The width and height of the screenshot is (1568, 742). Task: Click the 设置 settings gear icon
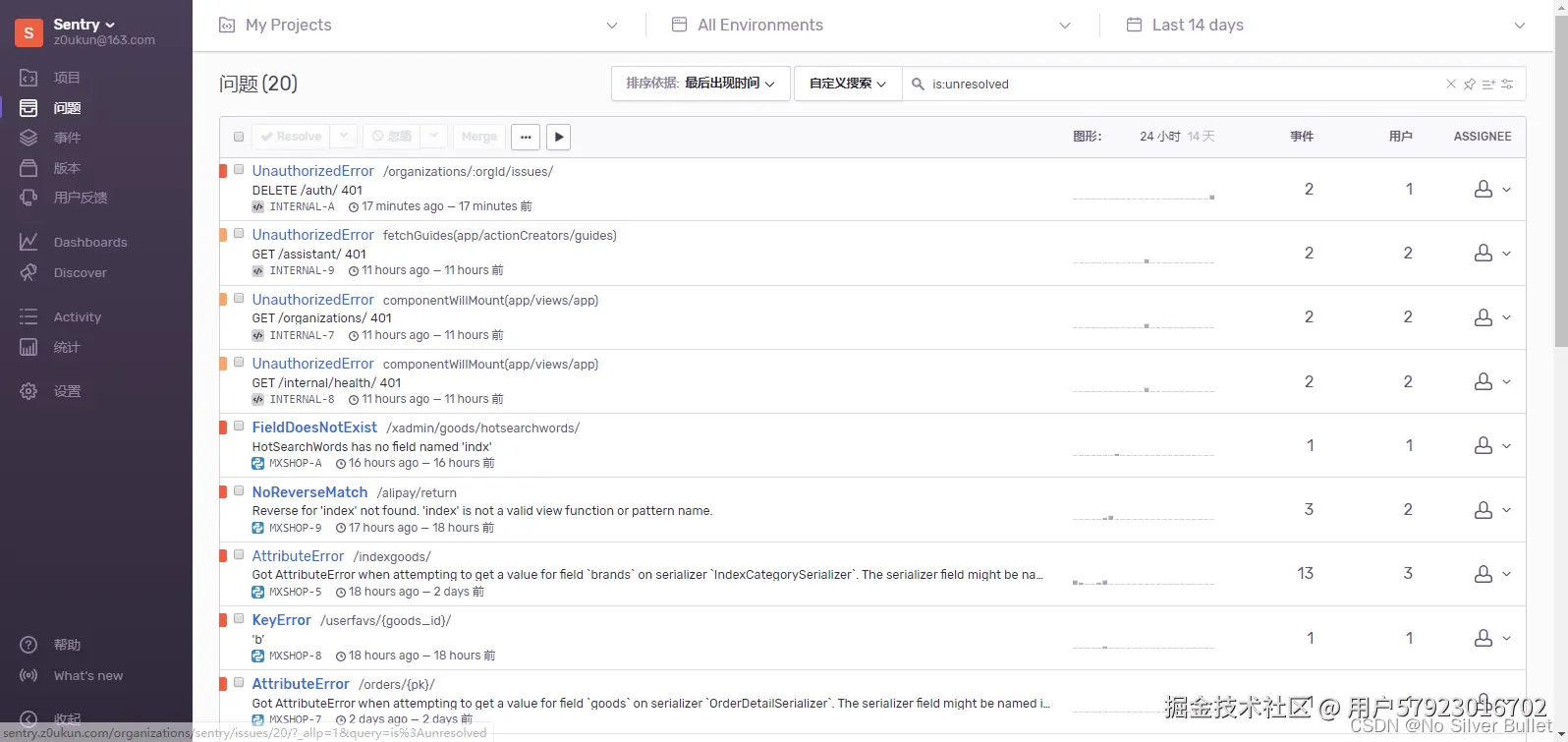coord(28,391)
